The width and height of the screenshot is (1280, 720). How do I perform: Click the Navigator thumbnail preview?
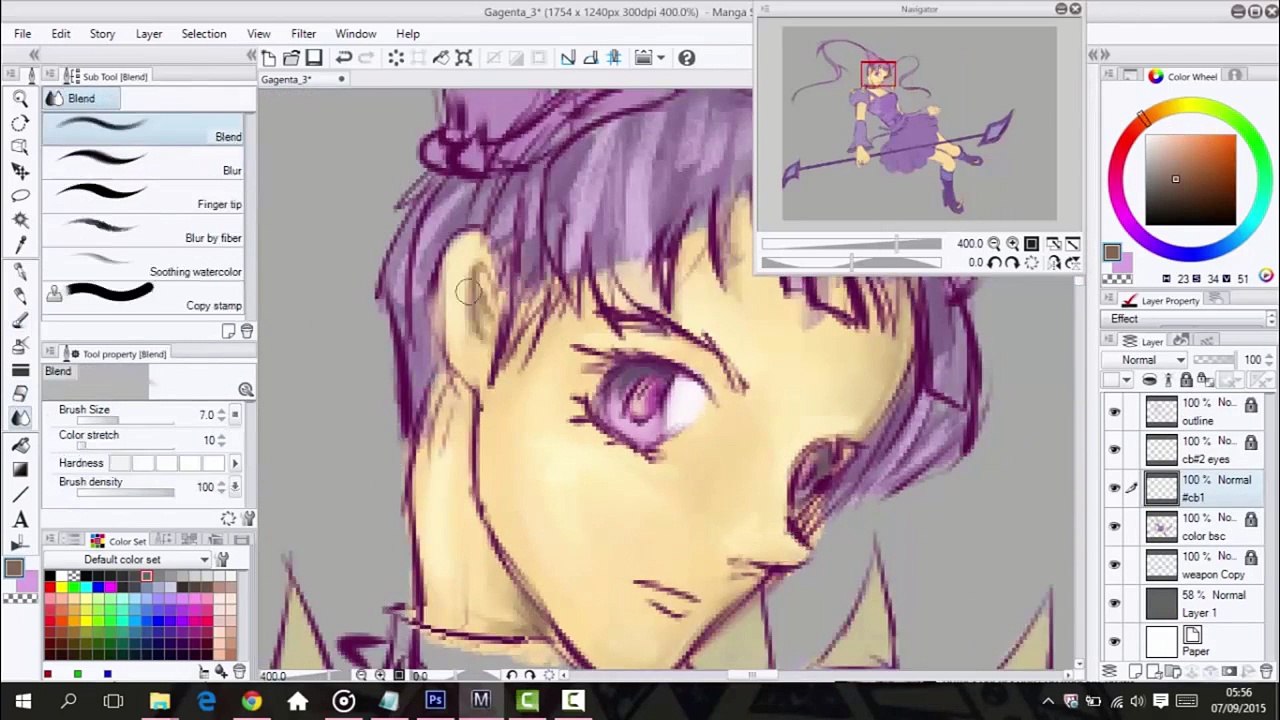[919, 124]
